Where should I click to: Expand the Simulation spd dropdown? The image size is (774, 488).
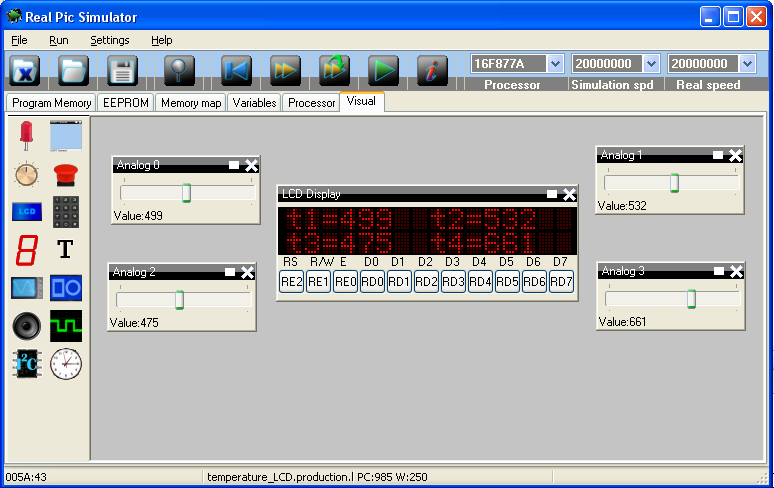651,63
